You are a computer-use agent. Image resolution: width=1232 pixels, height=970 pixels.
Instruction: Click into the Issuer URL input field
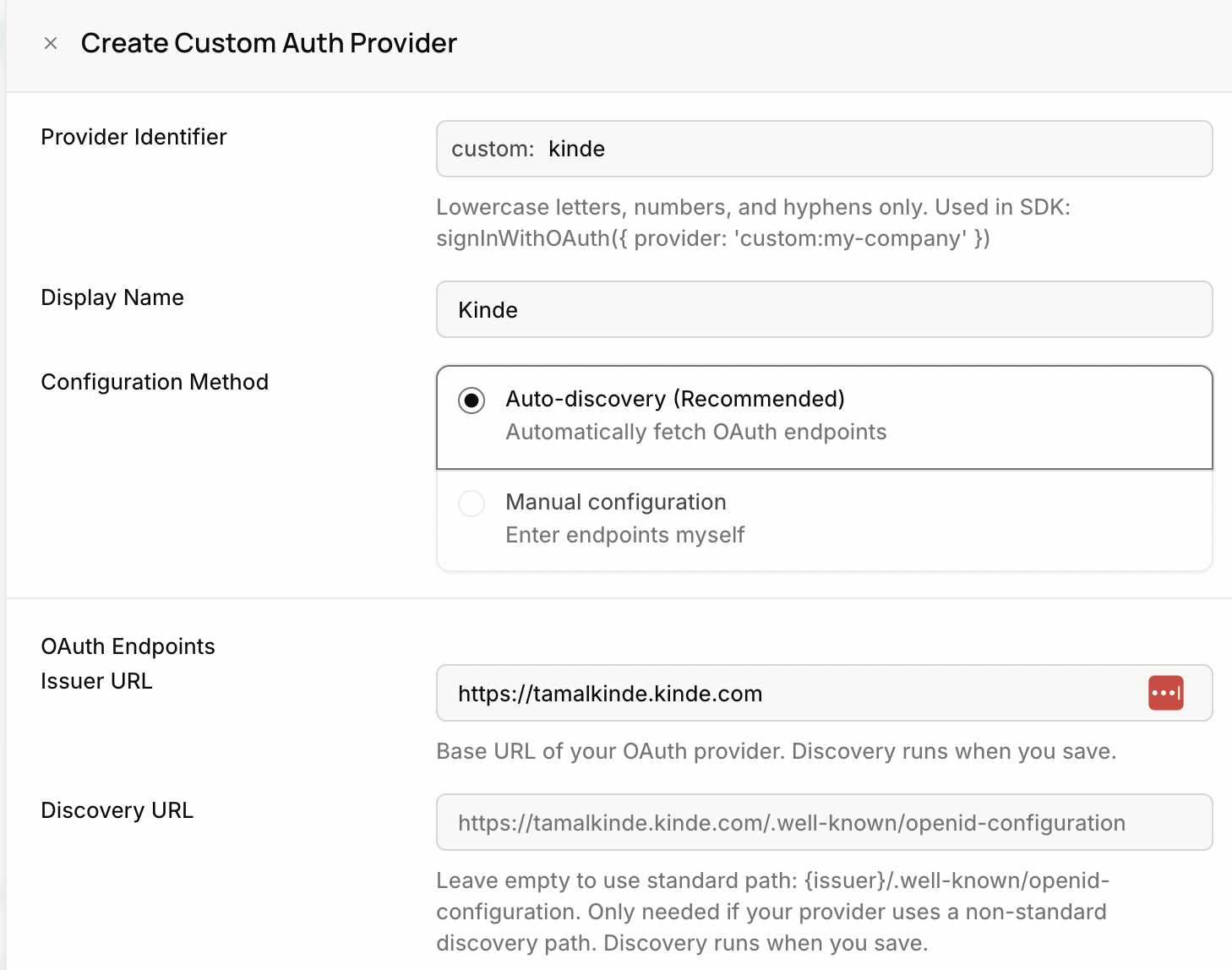tap(824, 693)
